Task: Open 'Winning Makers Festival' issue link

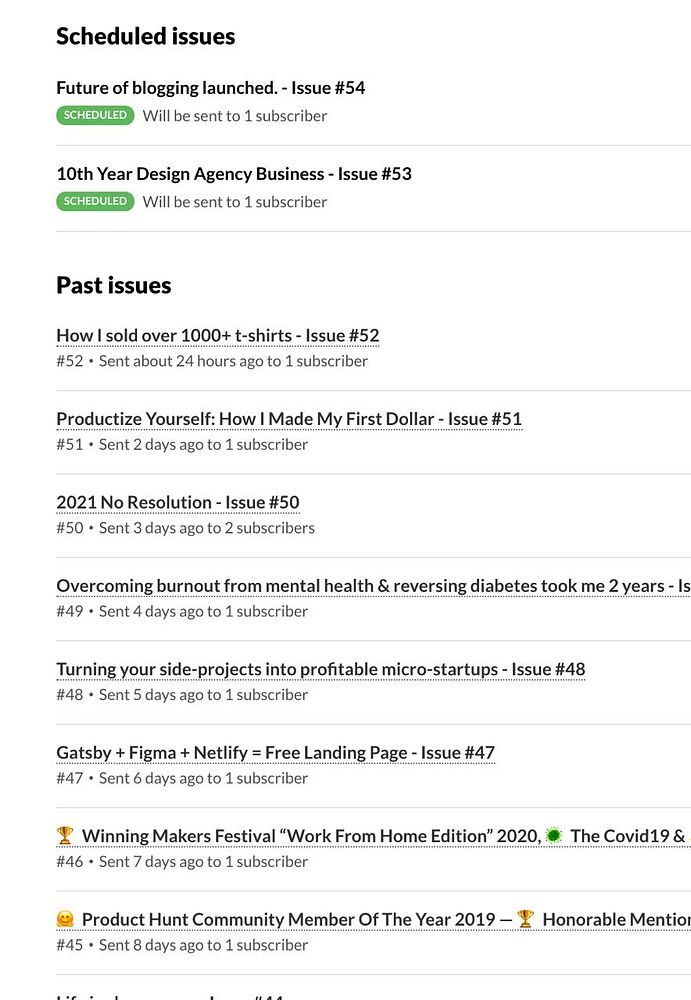Action: [x=373, y=836]
